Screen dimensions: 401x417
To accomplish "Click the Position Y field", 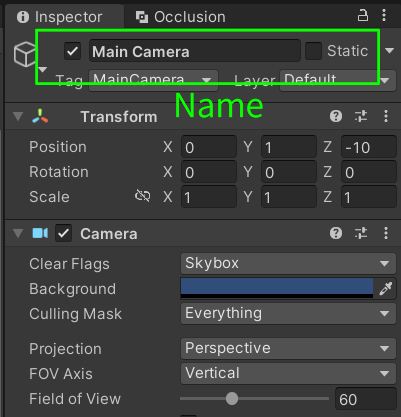I will [289, 147].
